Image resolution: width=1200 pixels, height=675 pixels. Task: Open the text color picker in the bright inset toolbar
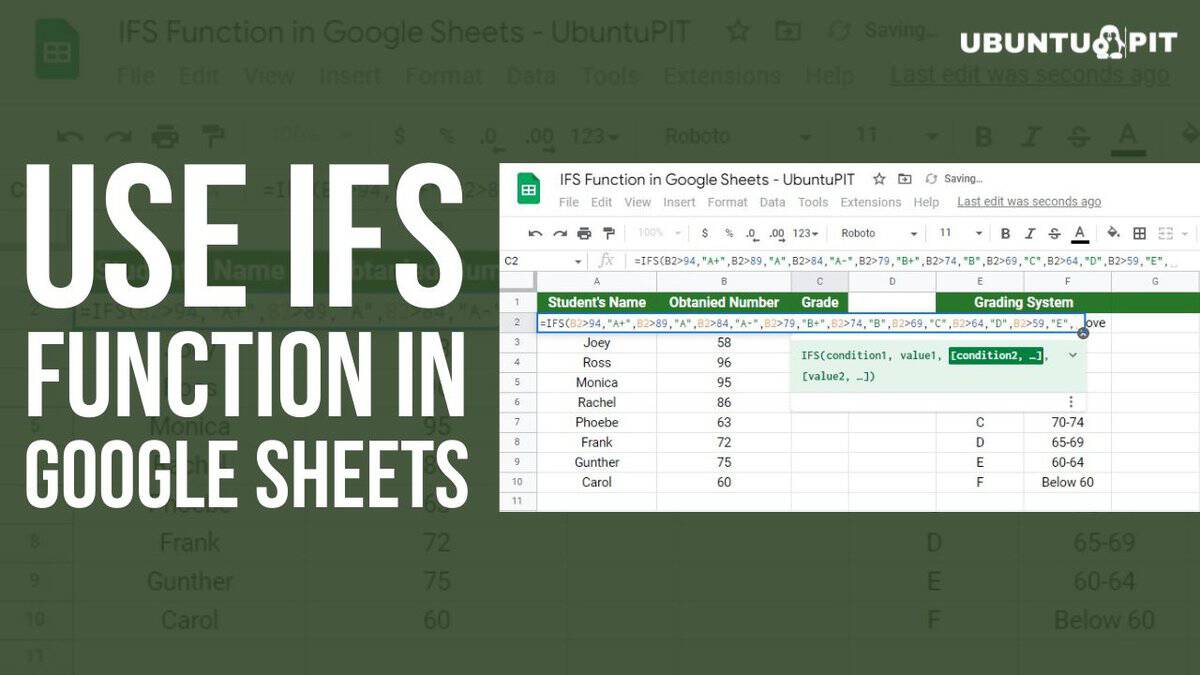[1080, 234]
